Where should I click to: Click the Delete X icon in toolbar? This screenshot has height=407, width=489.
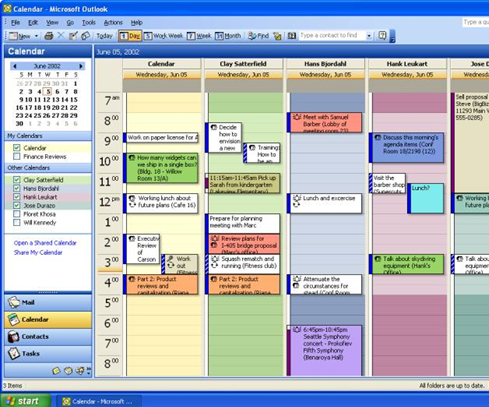point(61,35)
